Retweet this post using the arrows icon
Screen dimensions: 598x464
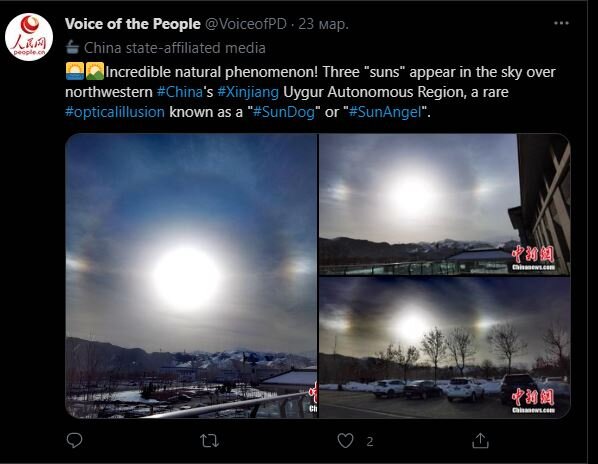[x=209, y=441]
